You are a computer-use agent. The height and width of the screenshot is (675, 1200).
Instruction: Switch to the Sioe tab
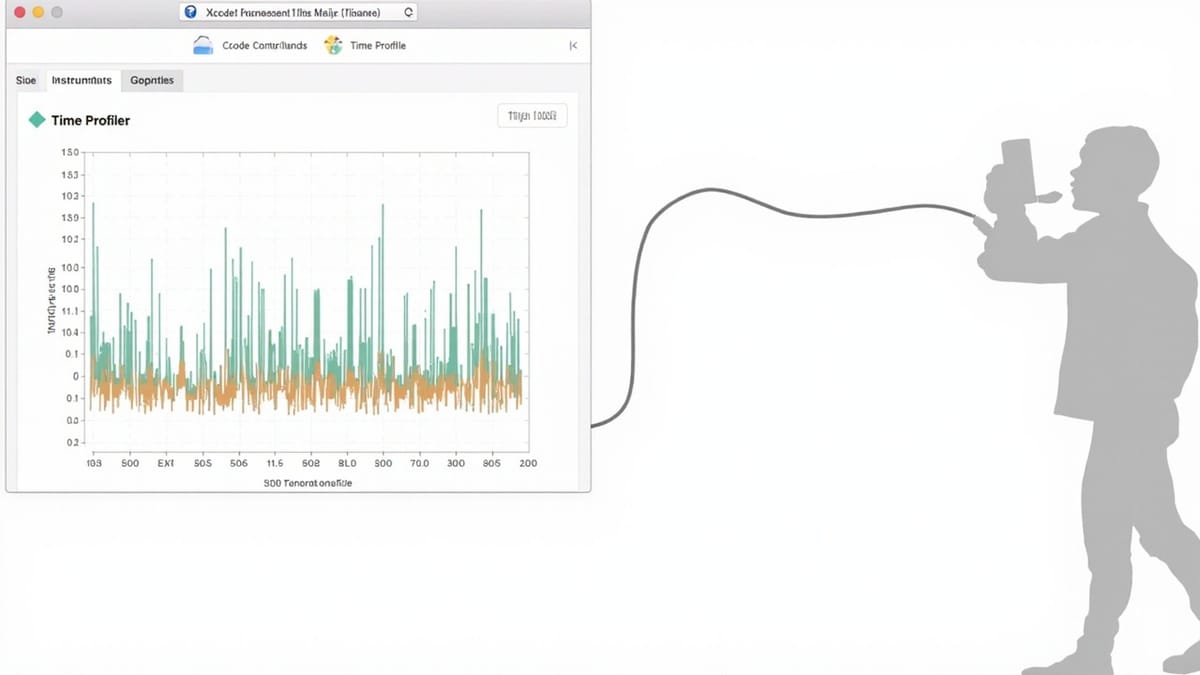pos(27,80)
